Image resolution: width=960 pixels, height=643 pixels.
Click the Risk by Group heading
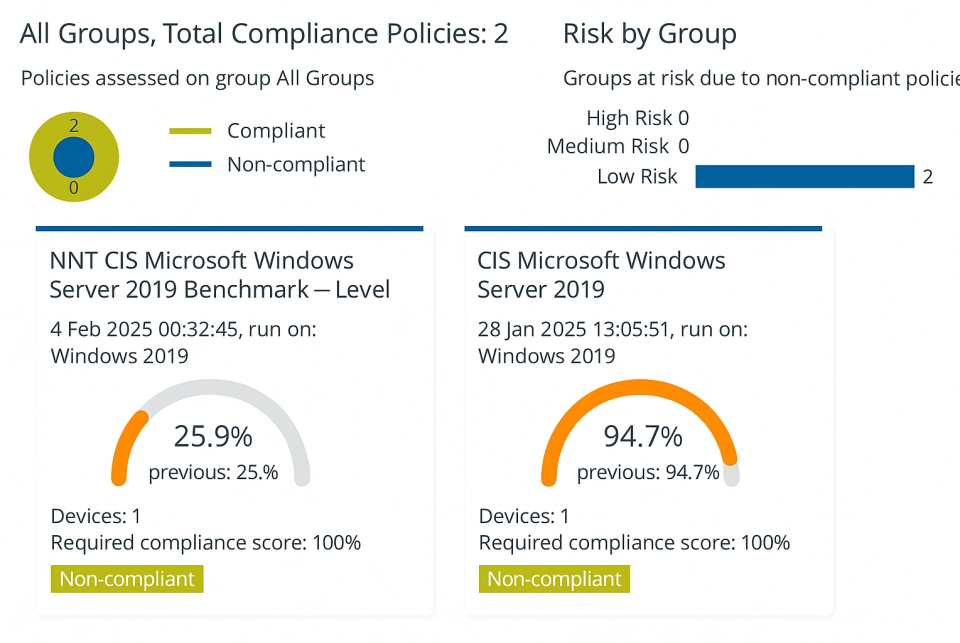tap(649, 34)
